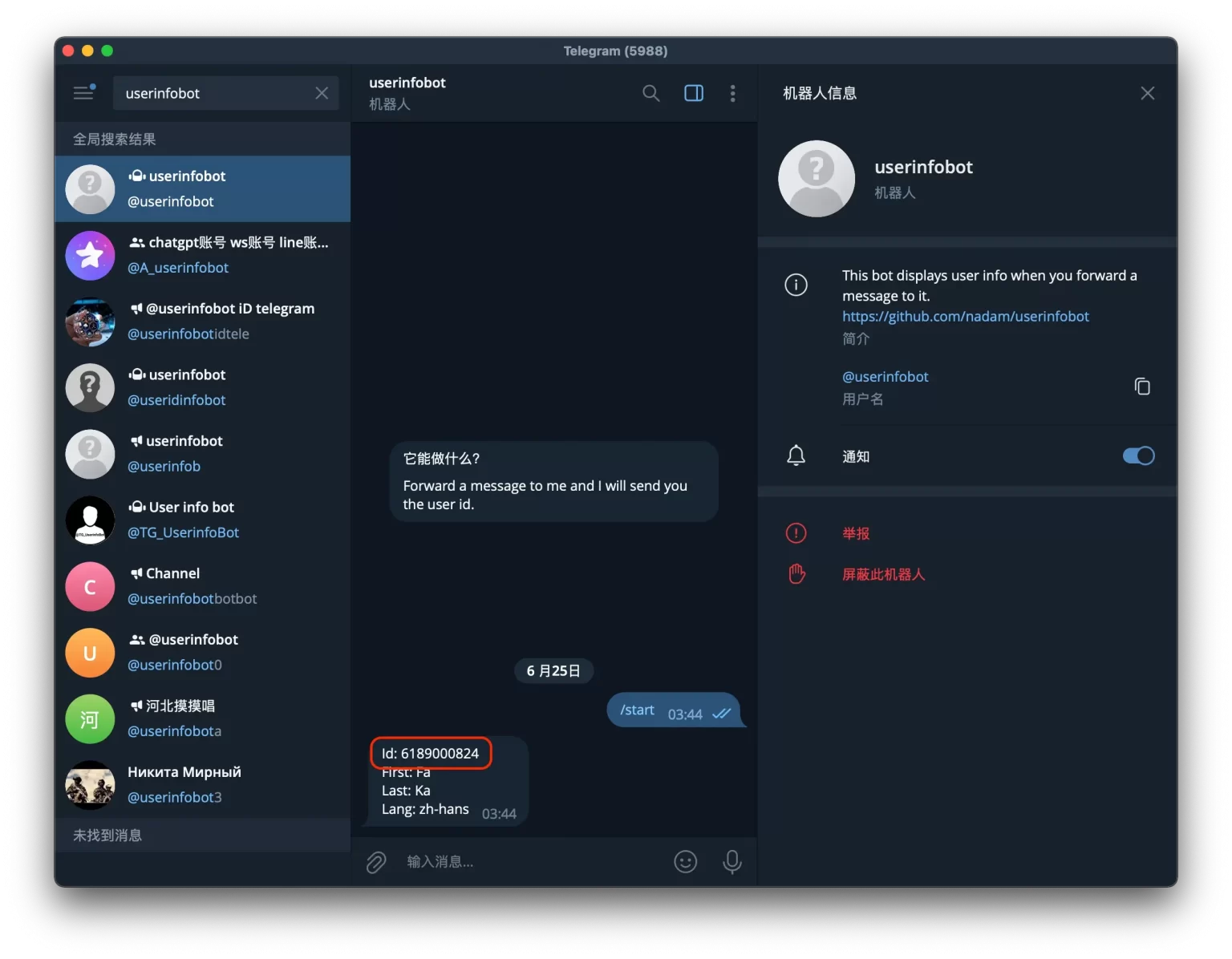Click the red report warning icon
Viewport: 1232px width, 959px height.
796,533
